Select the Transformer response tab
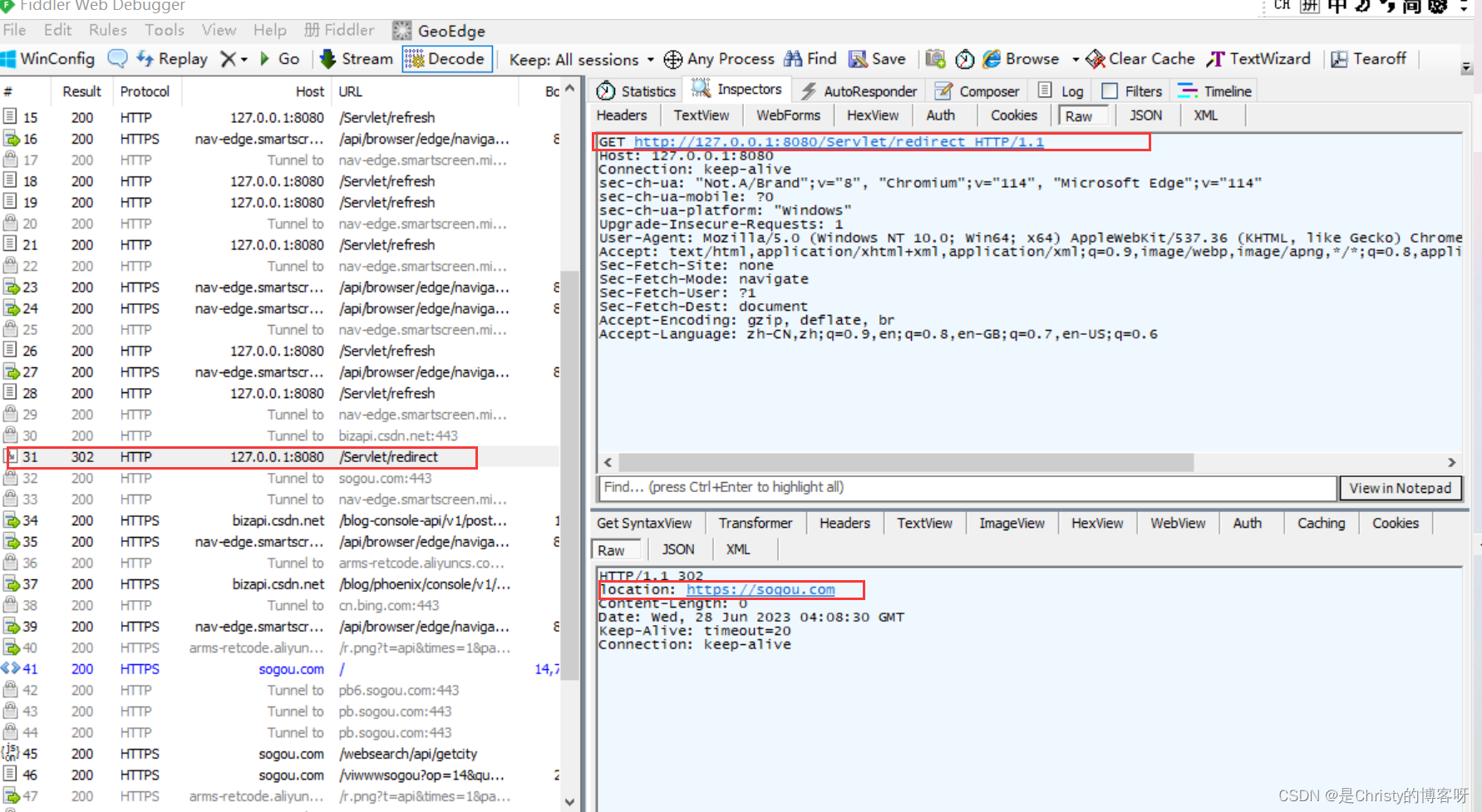Image resolution: width=1482 pixels, height=812 pixels. (755, 524)
